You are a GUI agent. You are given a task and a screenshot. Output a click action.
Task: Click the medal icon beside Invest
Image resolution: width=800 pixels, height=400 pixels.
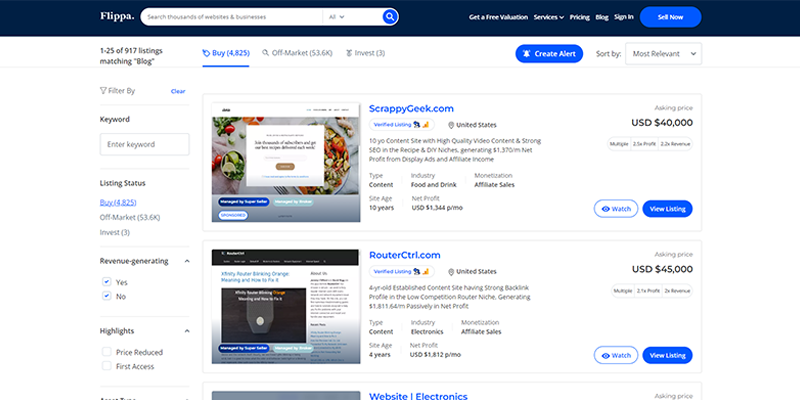point(349,53)
